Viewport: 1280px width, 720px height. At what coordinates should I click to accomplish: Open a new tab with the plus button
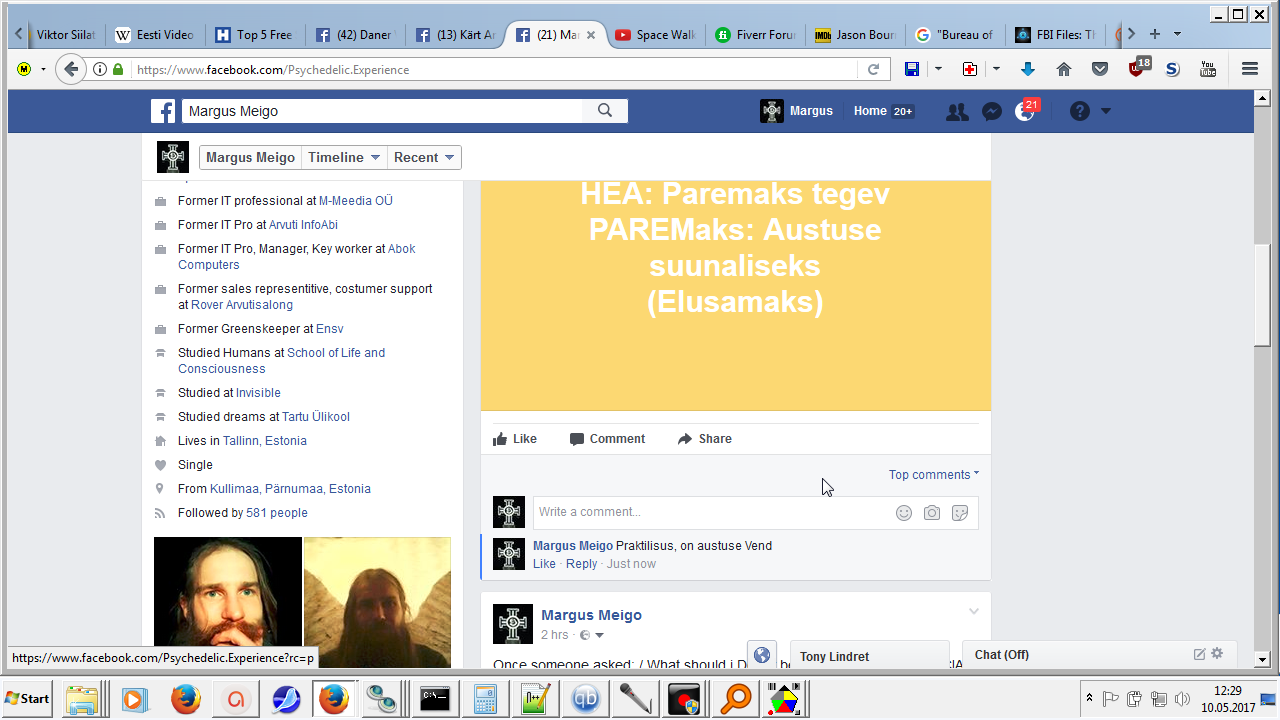1155,34
